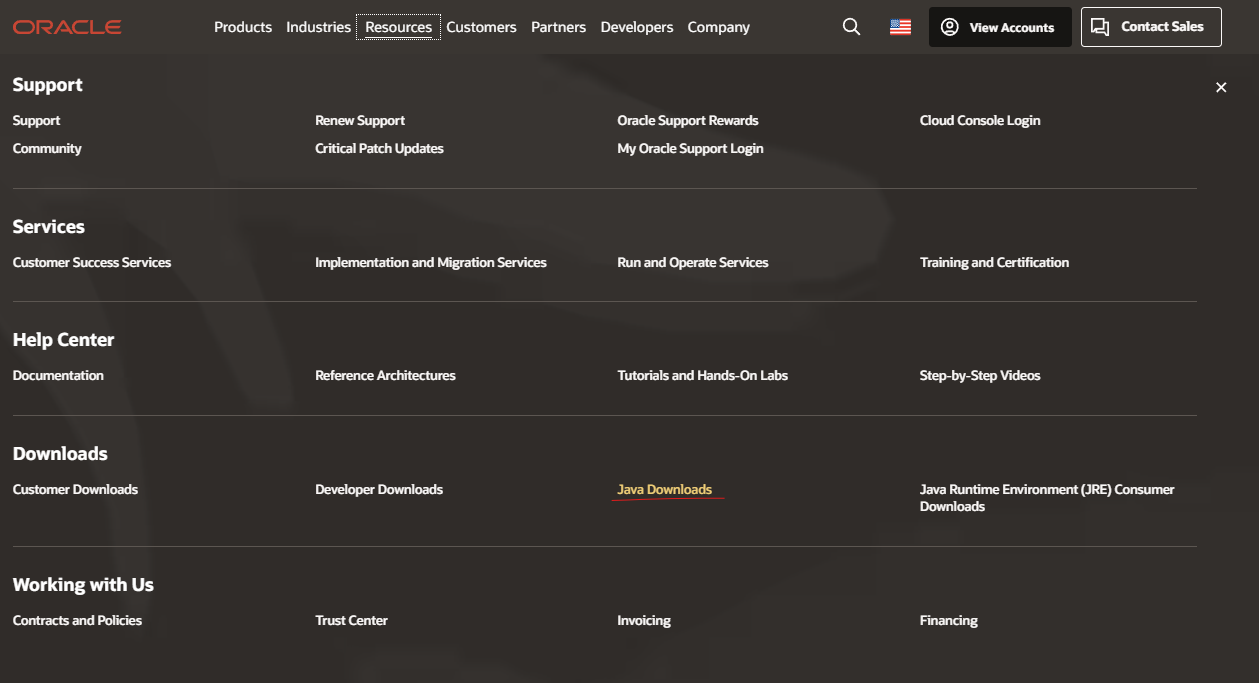The width and height of the screenshot is (1259, 683).
Task: Open Step-by-Step Videos
Action: pyautogui.click(x=980, y=375)
